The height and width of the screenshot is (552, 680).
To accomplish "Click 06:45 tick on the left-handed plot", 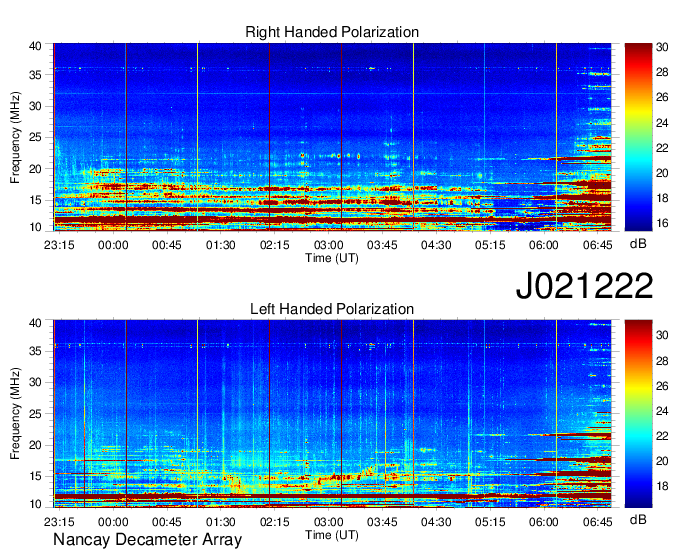I will click(x=598, y=522).
